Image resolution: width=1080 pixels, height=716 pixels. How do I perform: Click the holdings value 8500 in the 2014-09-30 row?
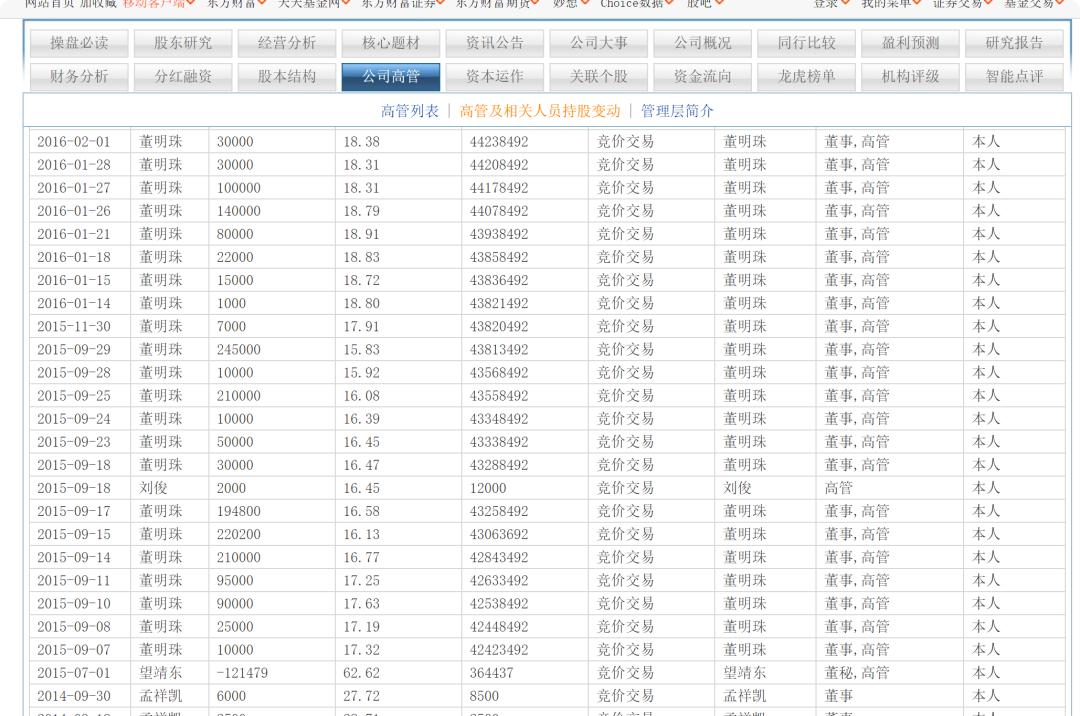coord(484,696)
